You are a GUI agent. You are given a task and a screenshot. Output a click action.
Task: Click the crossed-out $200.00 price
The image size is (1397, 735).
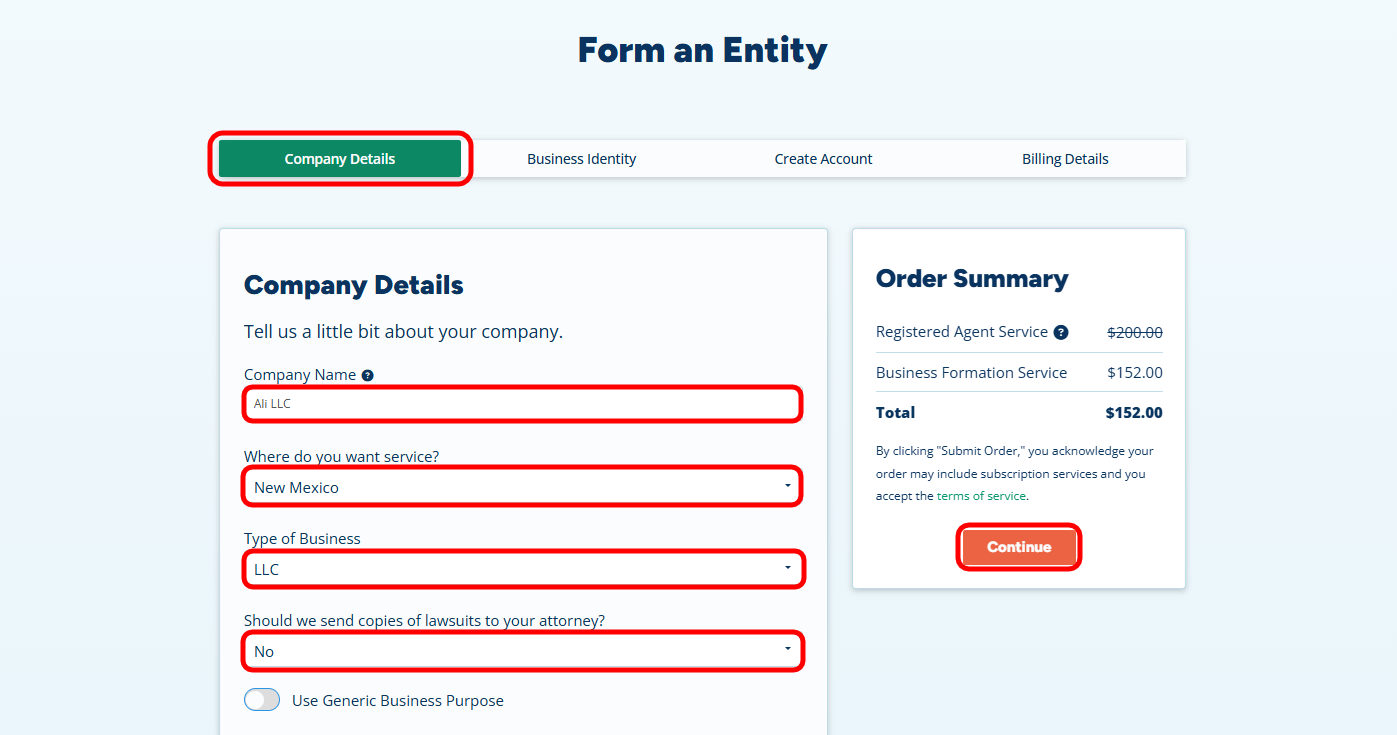[x=1134, y=333]
